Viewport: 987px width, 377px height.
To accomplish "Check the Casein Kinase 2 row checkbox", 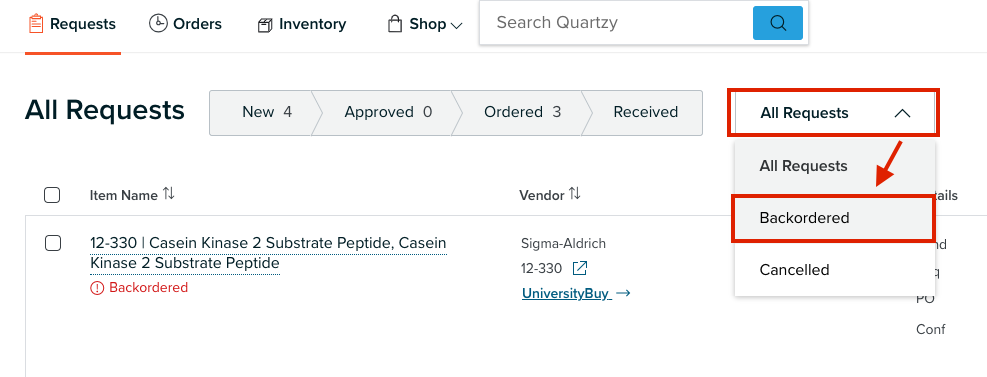I will tap(53, 243).
